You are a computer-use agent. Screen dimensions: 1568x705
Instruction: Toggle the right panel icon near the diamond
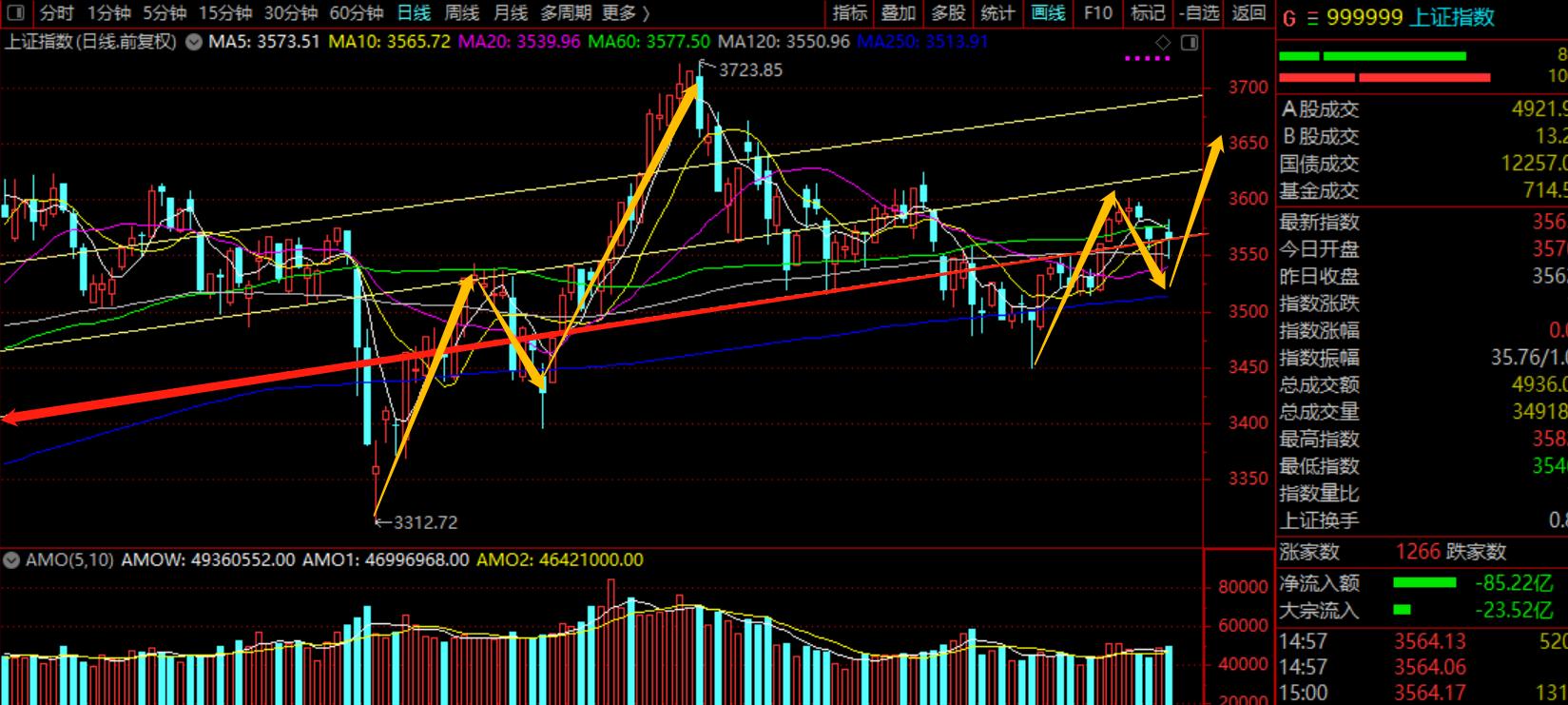coord(1189,43)
